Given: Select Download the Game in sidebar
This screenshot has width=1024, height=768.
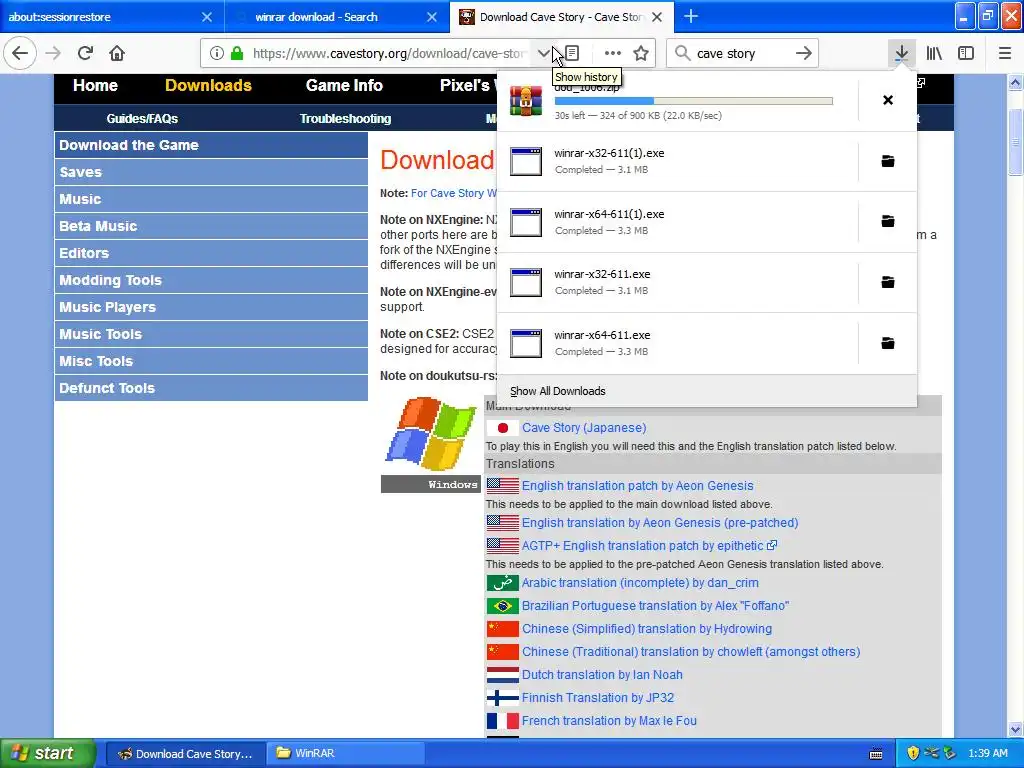Looking at the screenshot, I should [x=211, y=145].
